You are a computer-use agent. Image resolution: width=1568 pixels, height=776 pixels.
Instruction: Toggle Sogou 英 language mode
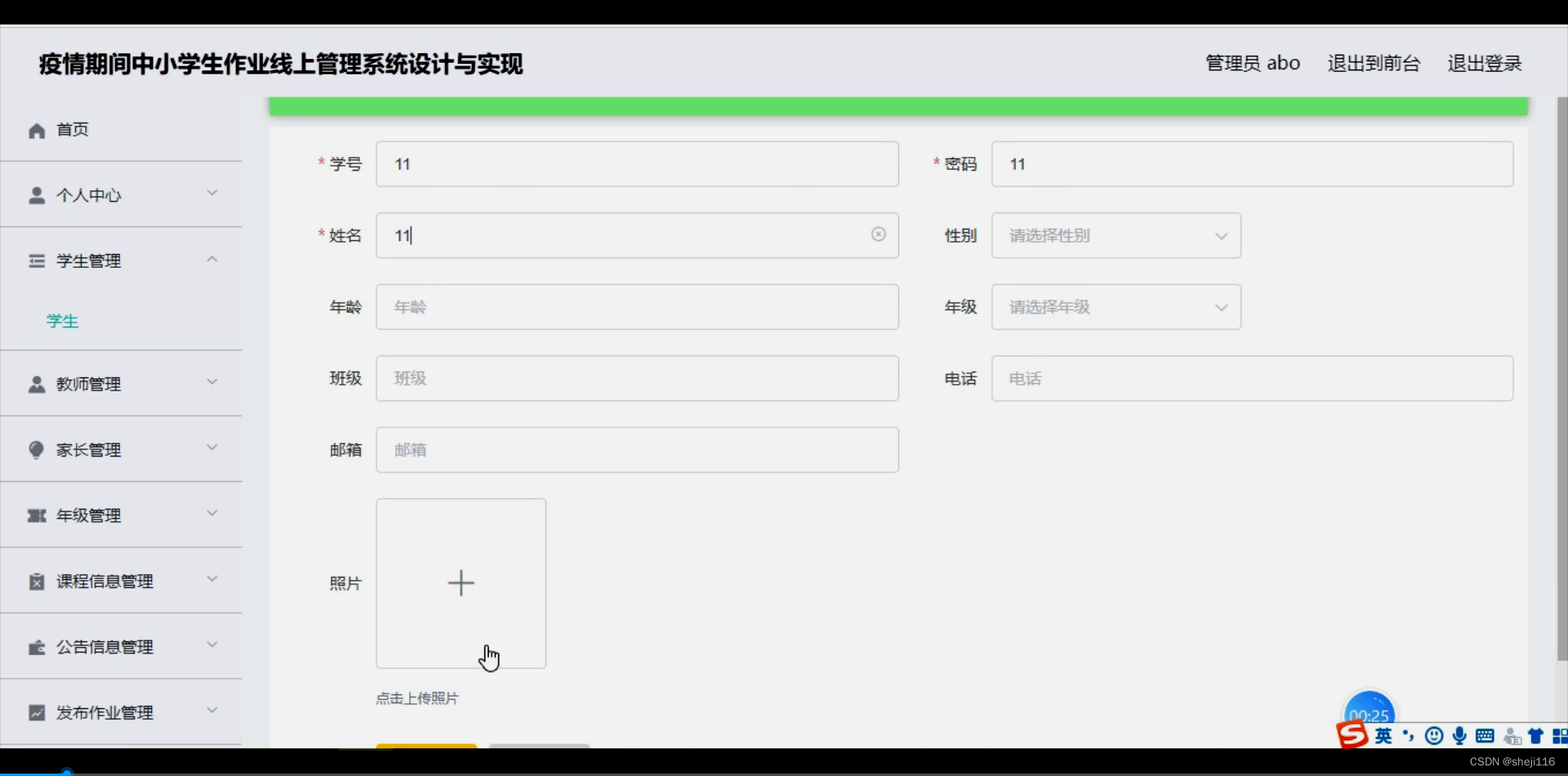pyautogui.click(x=1383, y=735)
